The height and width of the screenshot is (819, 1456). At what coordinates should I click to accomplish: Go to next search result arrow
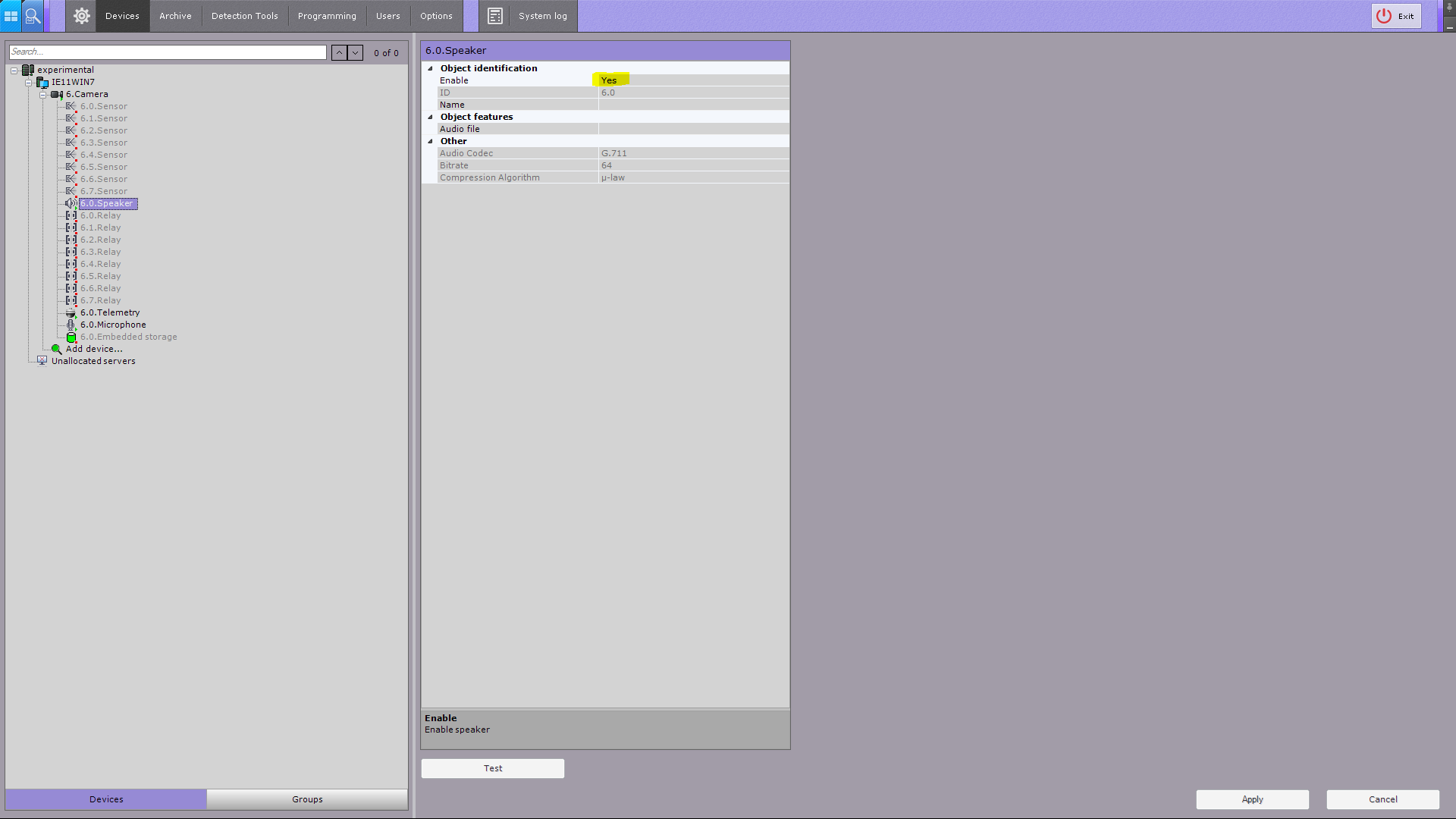point(355,52)
